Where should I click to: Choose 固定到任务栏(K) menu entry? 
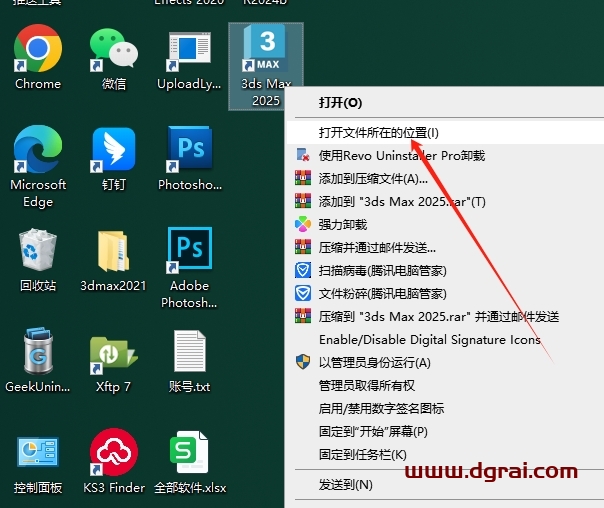pos(445,455)
